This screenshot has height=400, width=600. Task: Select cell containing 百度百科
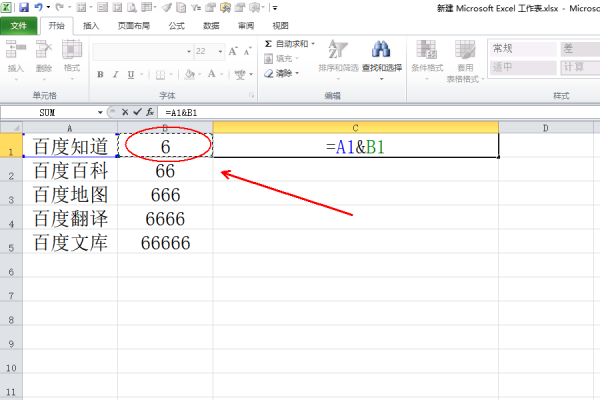(x=70, y=169)
